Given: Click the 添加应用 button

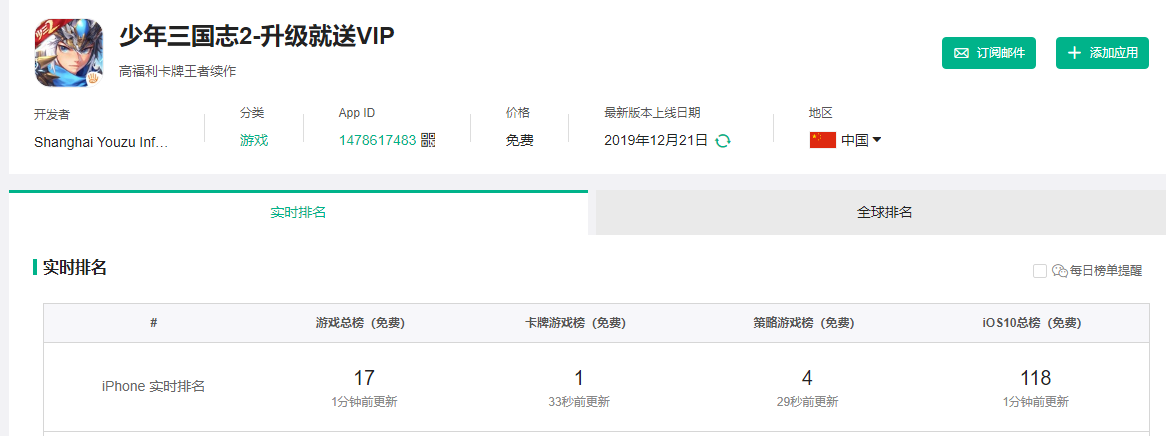Looking at the screenshot, I should tap(1102, 53).
